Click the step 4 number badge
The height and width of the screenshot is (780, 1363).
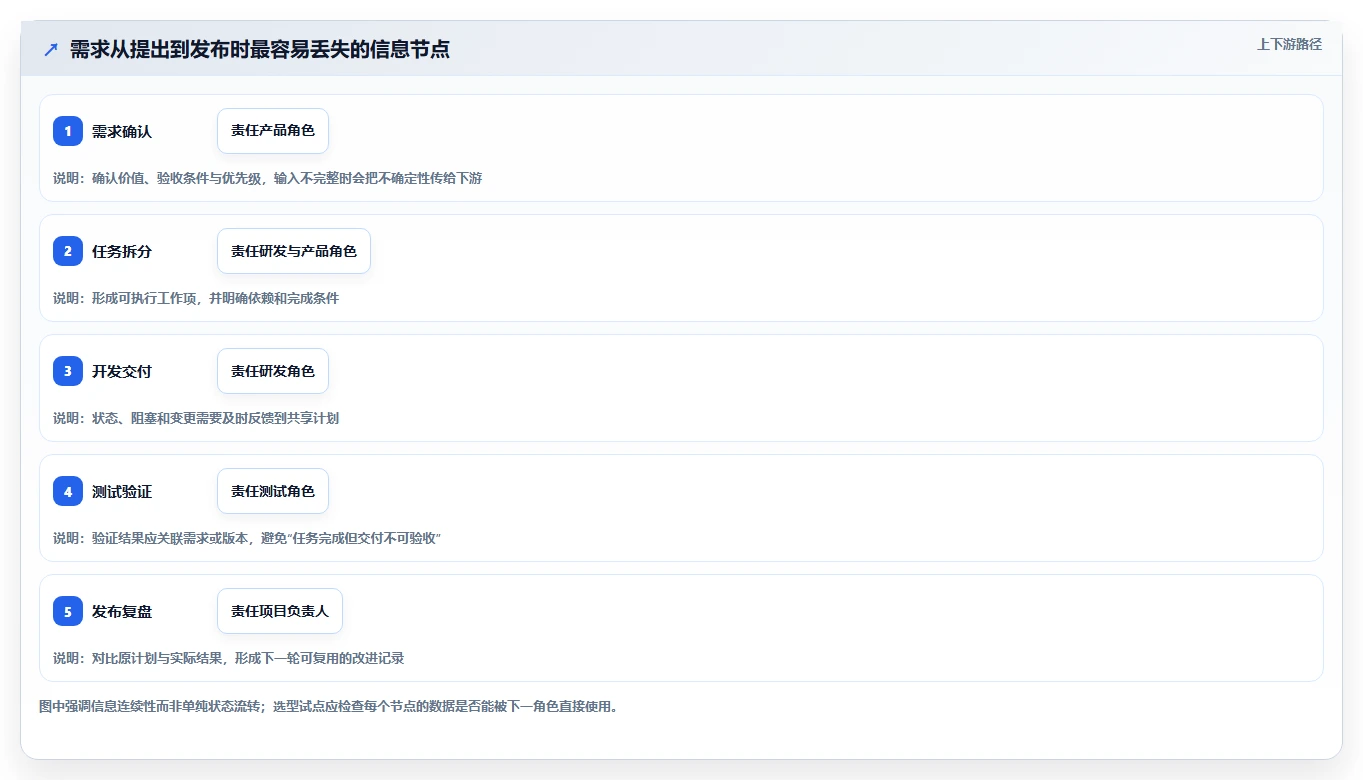[x=68, y=491]
